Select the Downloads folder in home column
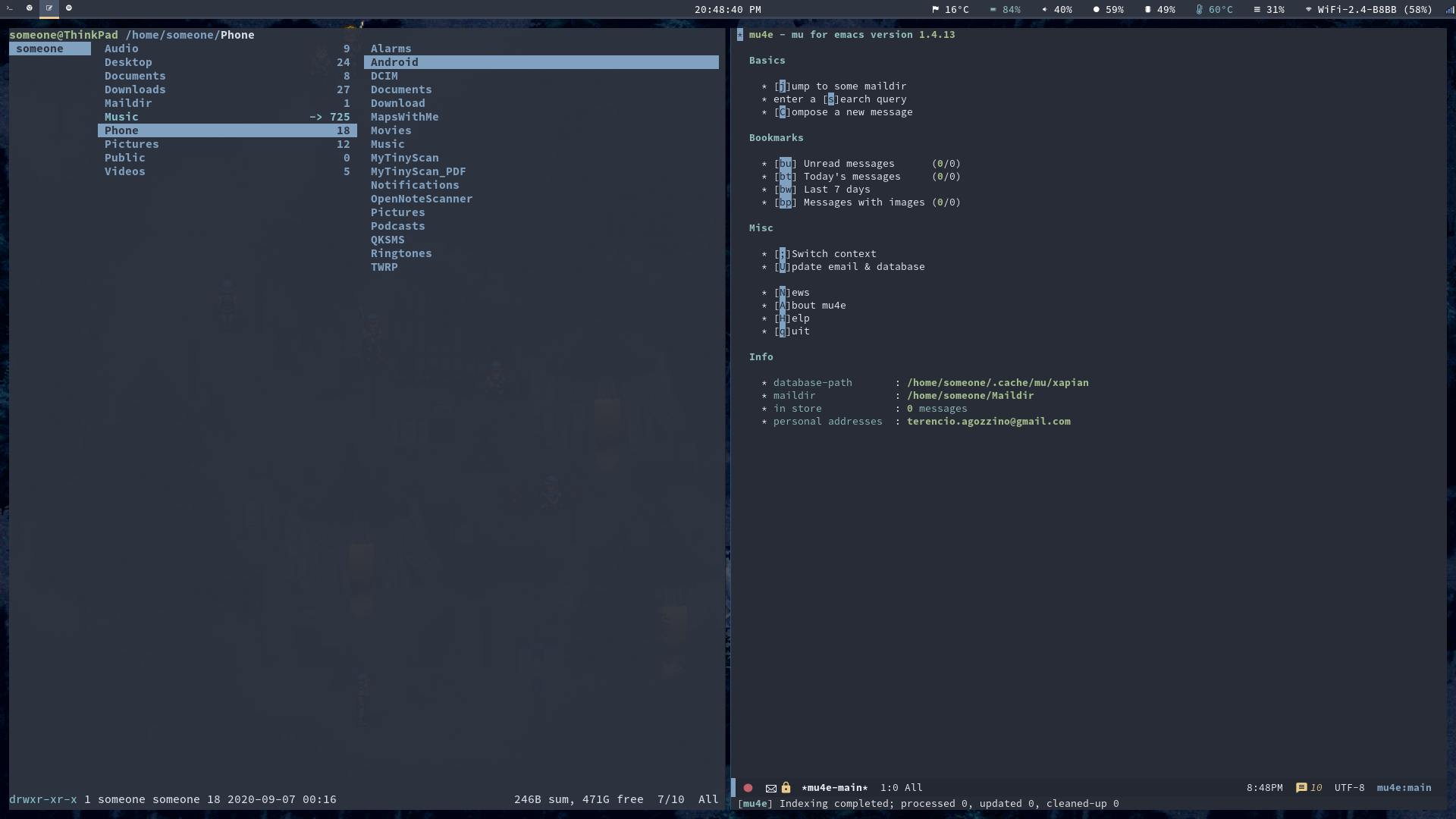 [135, 89]
